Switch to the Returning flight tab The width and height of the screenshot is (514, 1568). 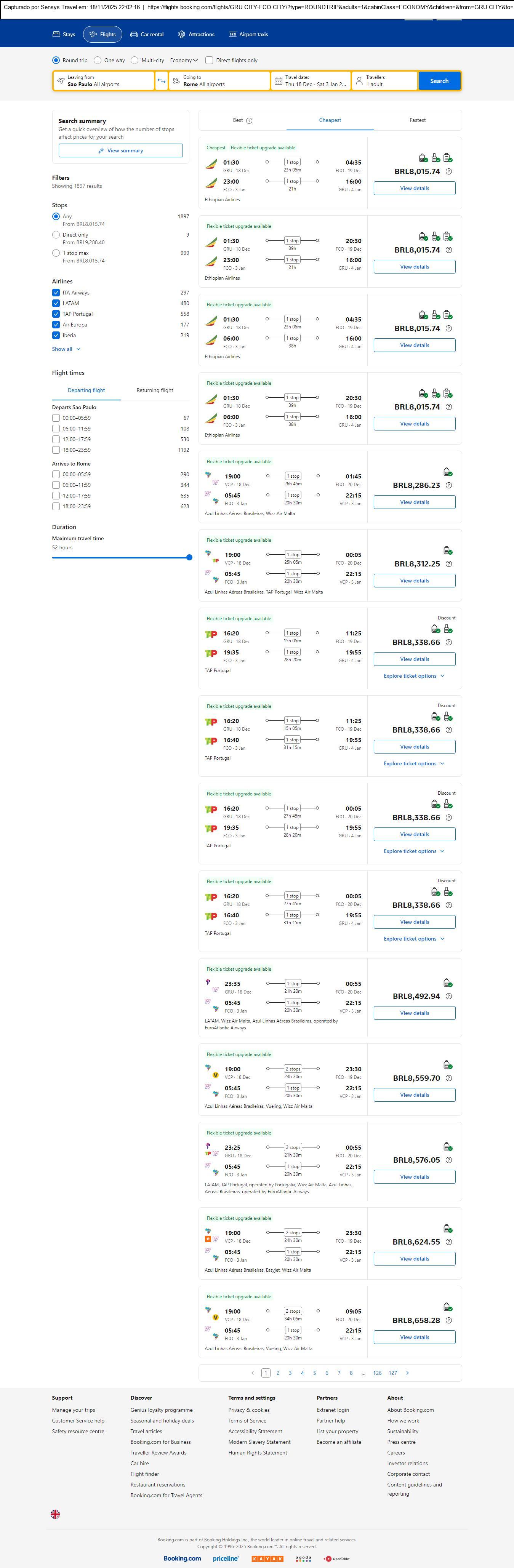(x=155, y=390)
